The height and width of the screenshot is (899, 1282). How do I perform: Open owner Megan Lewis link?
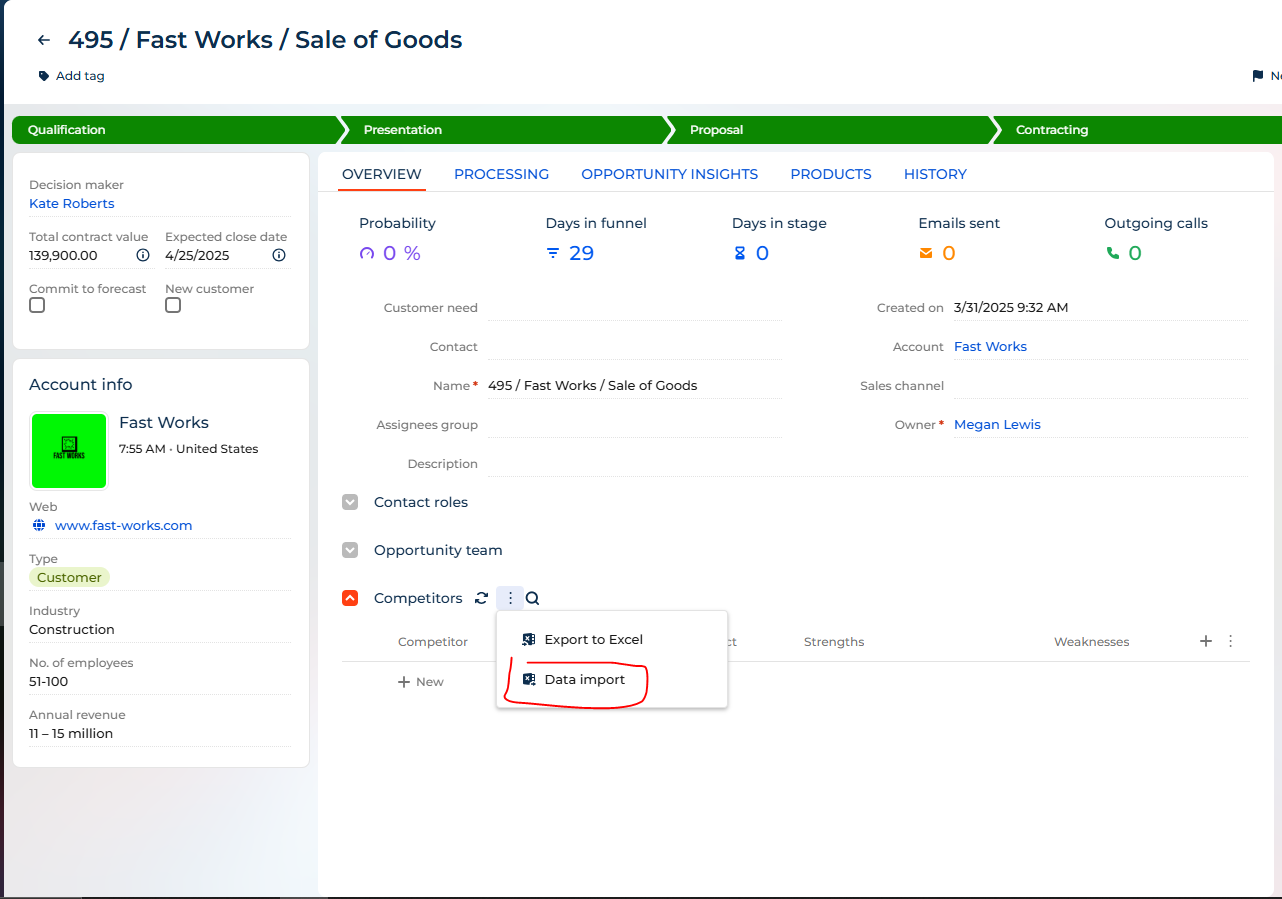tap(997, 424)
